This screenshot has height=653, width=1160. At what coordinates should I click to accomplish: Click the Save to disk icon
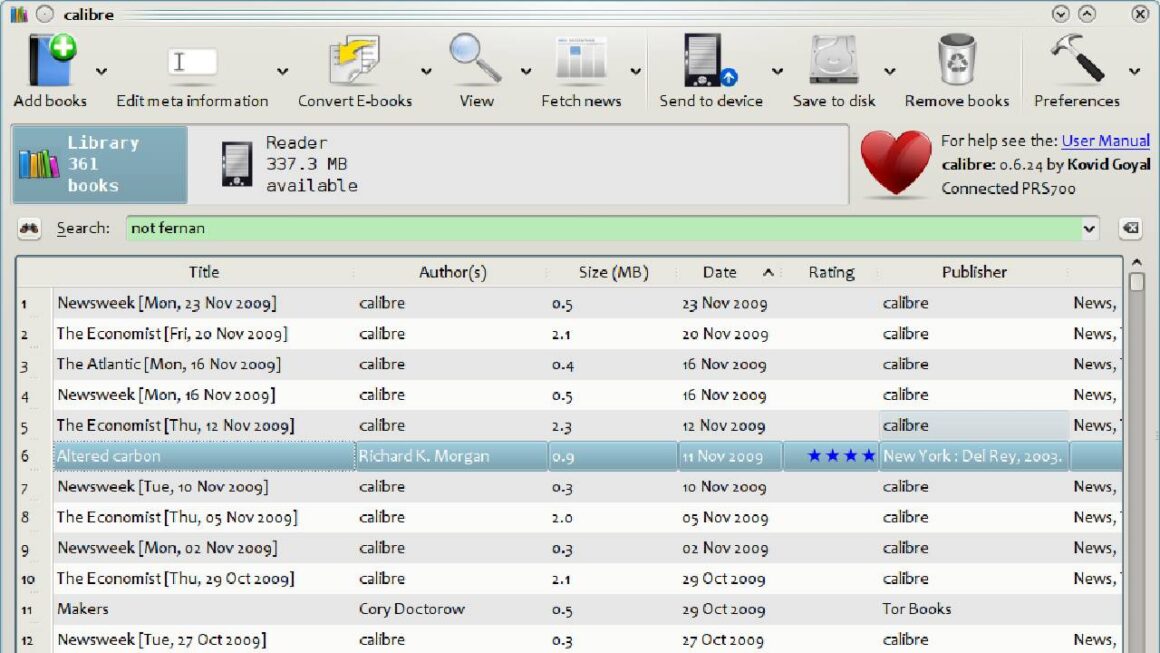click(x=834, y=60)
